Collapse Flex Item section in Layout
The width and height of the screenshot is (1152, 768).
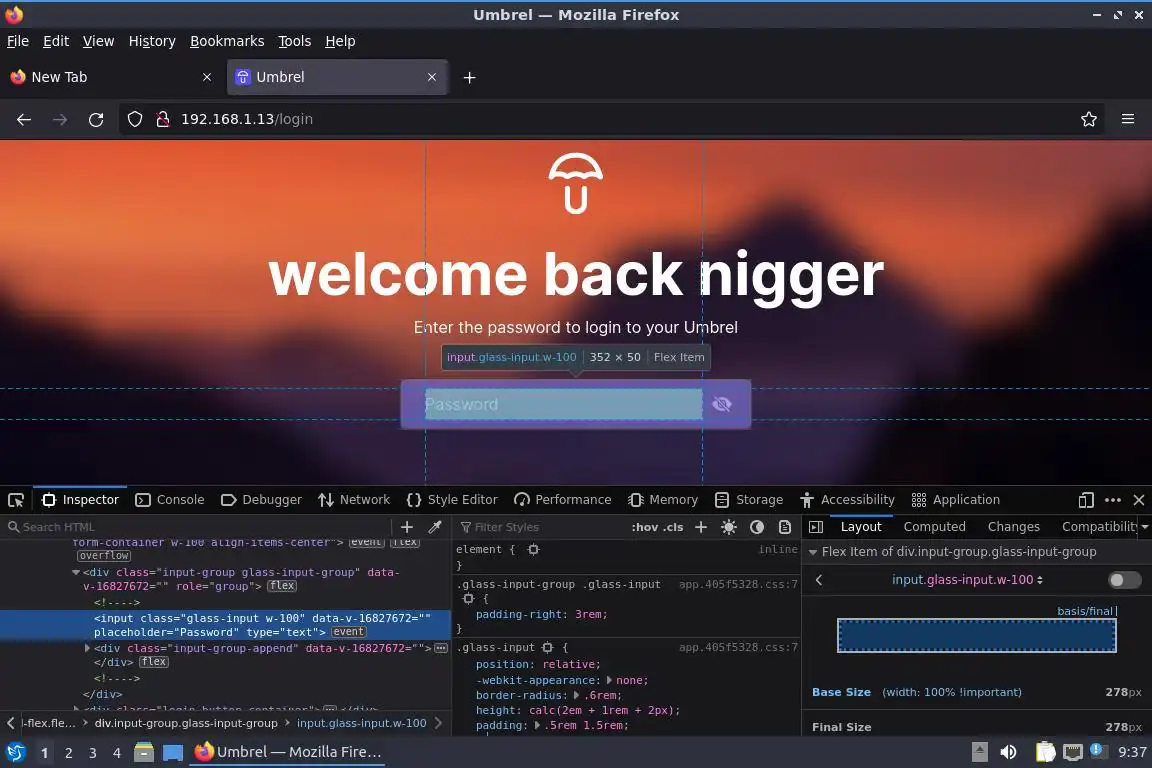(x=813, y=552)
